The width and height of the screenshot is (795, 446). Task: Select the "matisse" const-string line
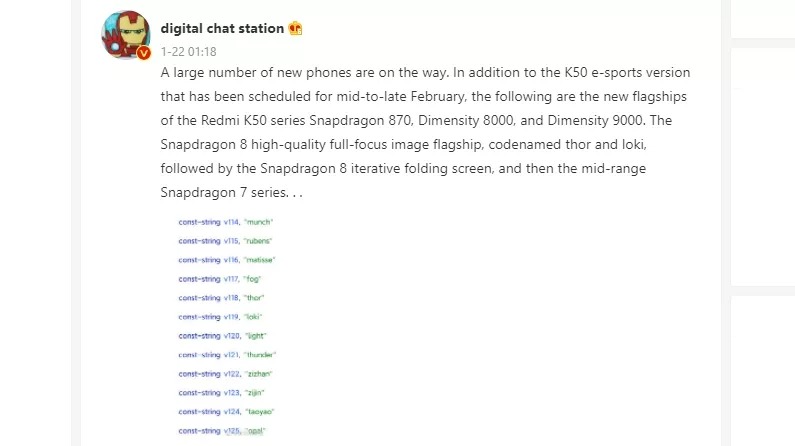(x=226, y=259)
